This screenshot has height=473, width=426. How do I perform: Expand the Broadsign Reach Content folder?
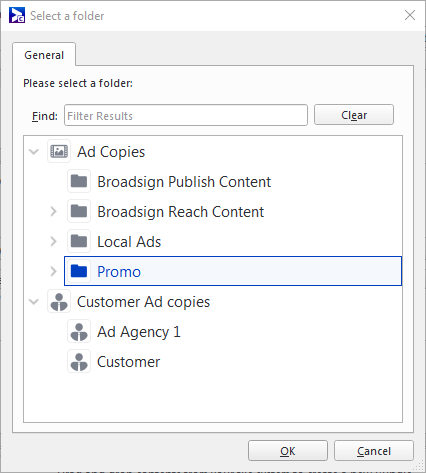pyautogui.click(x=53, y=211)
